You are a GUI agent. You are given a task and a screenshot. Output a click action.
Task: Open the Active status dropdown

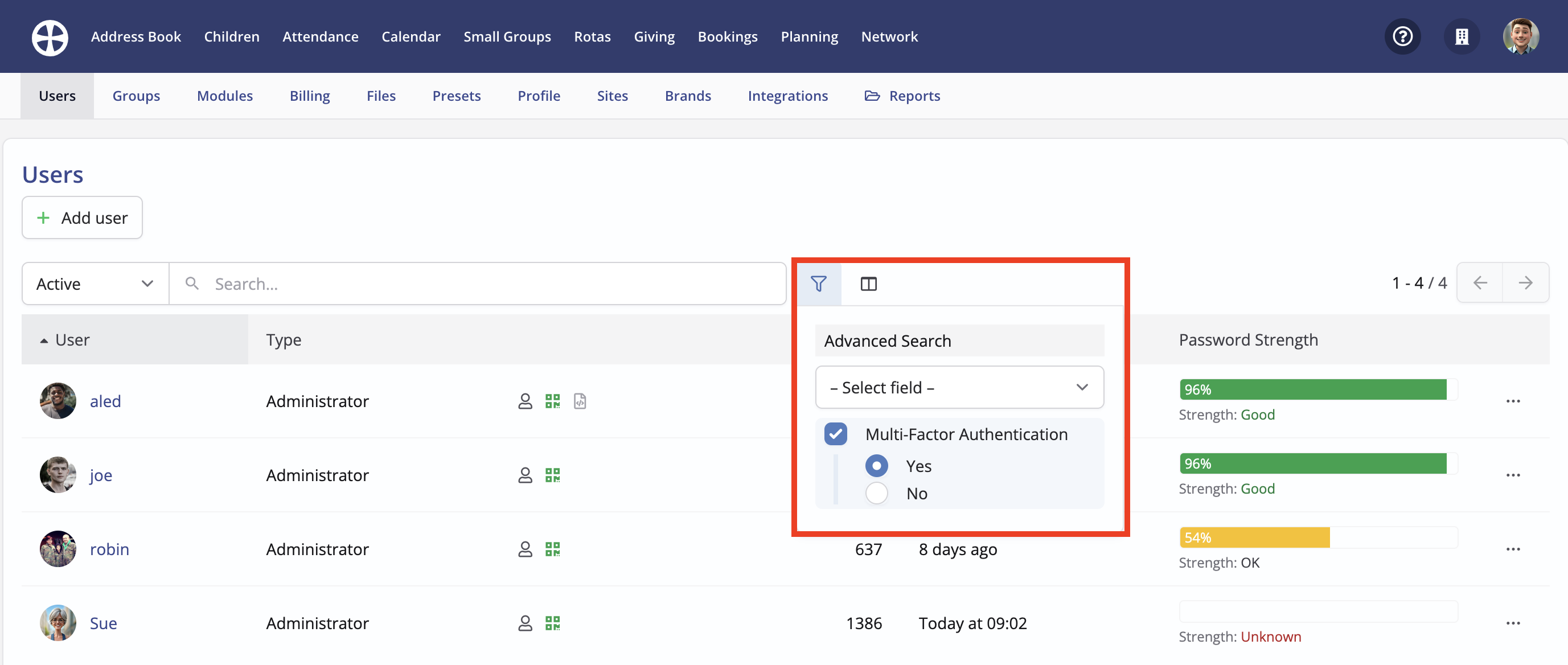pos(94,283)
